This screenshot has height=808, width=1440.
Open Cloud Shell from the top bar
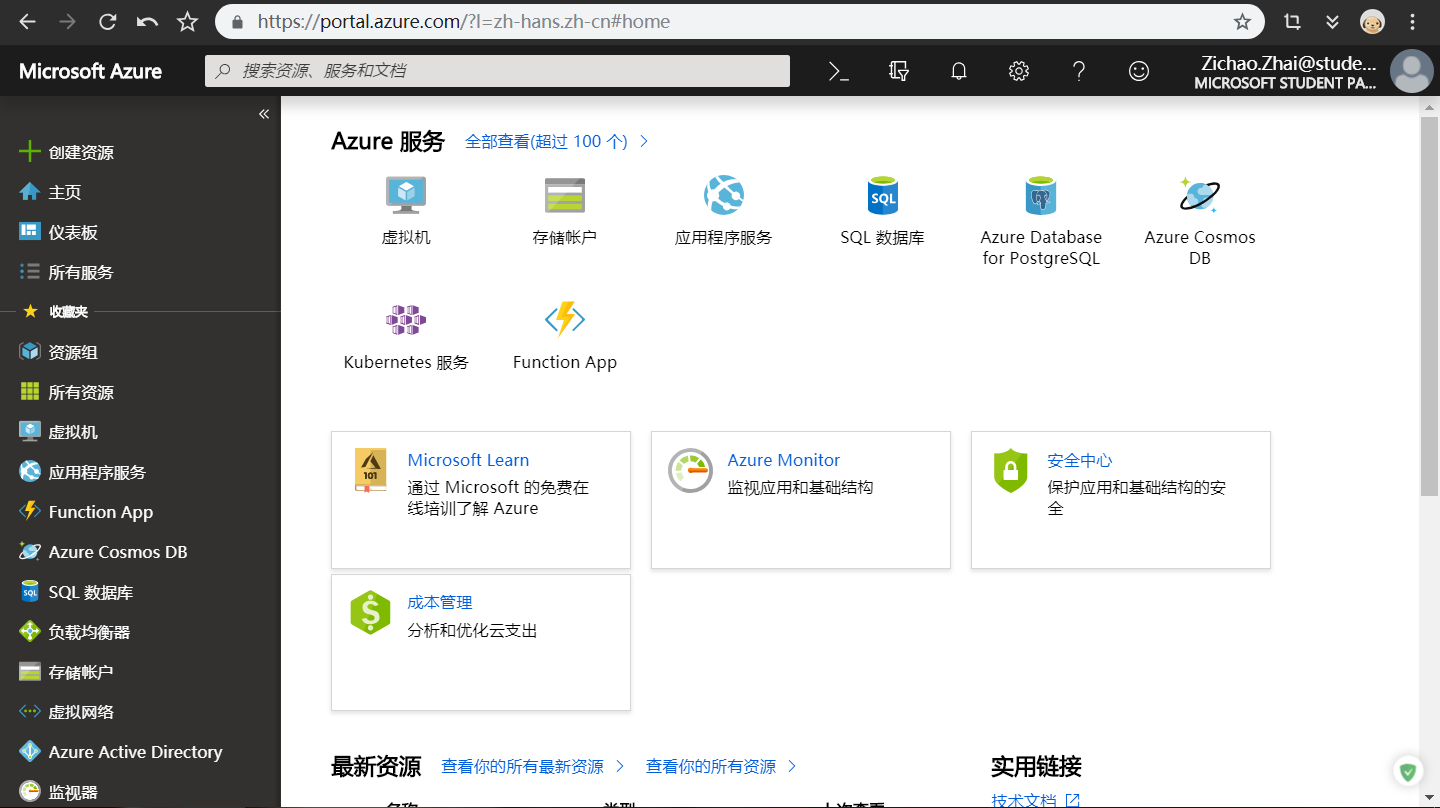pyautogui.click(x=838, y=71)
